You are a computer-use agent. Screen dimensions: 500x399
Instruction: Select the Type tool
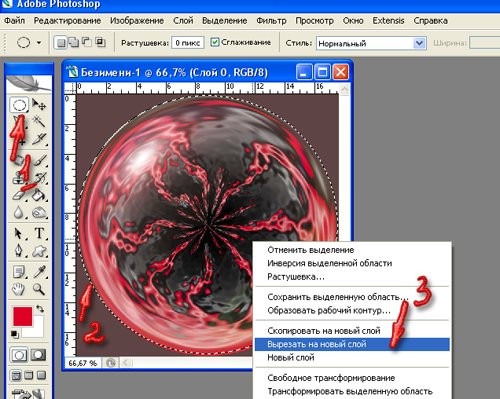point(39,233)
